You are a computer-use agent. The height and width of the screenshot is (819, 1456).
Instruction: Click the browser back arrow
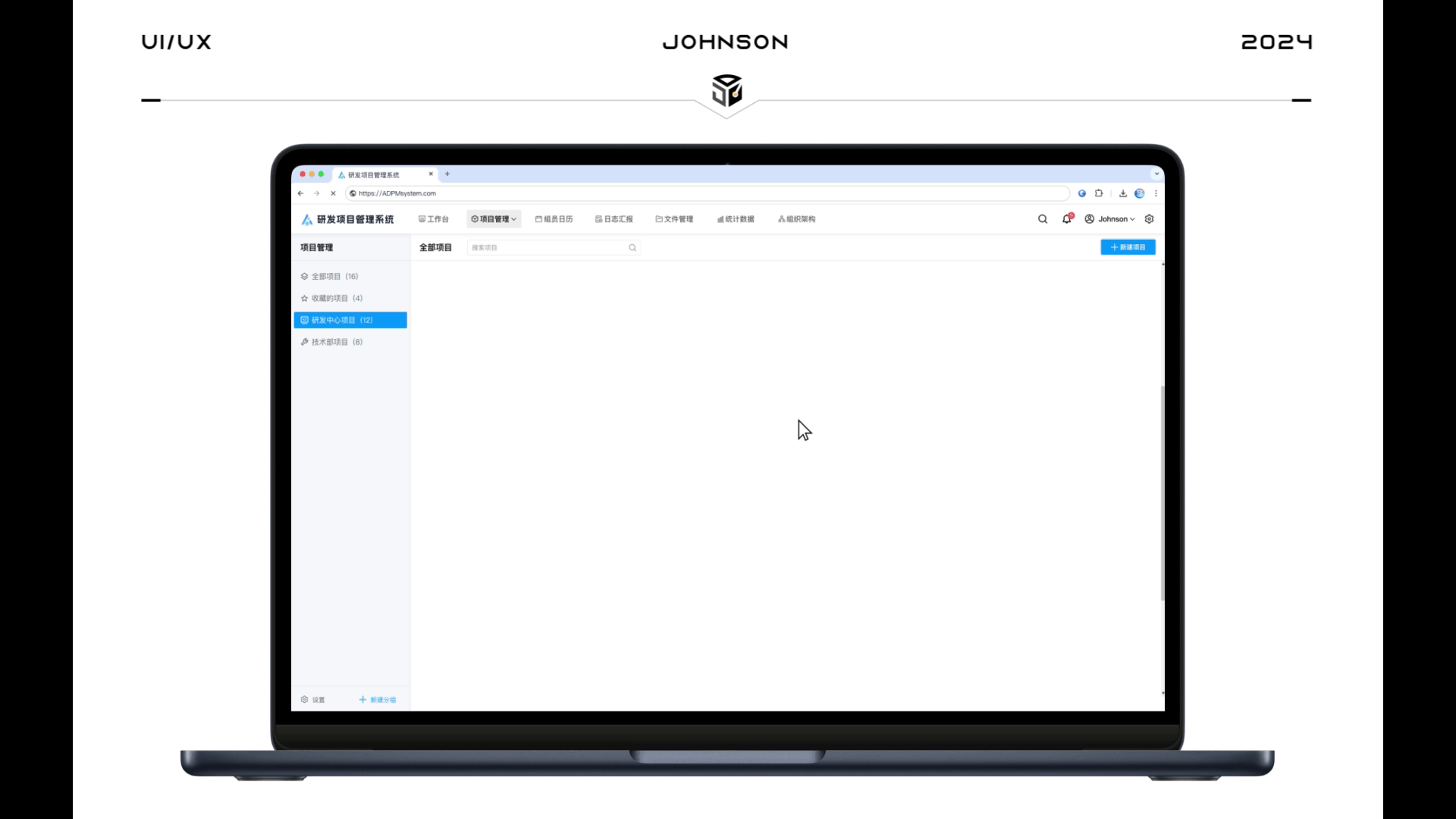coord(300,193)
